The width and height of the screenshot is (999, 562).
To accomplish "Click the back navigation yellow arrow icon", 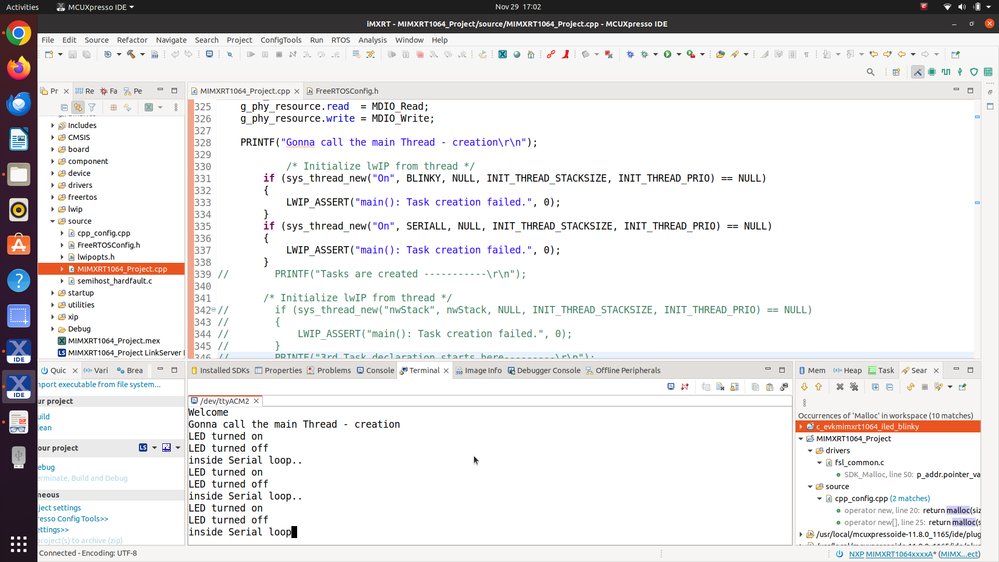I will [x=902, y=55].
